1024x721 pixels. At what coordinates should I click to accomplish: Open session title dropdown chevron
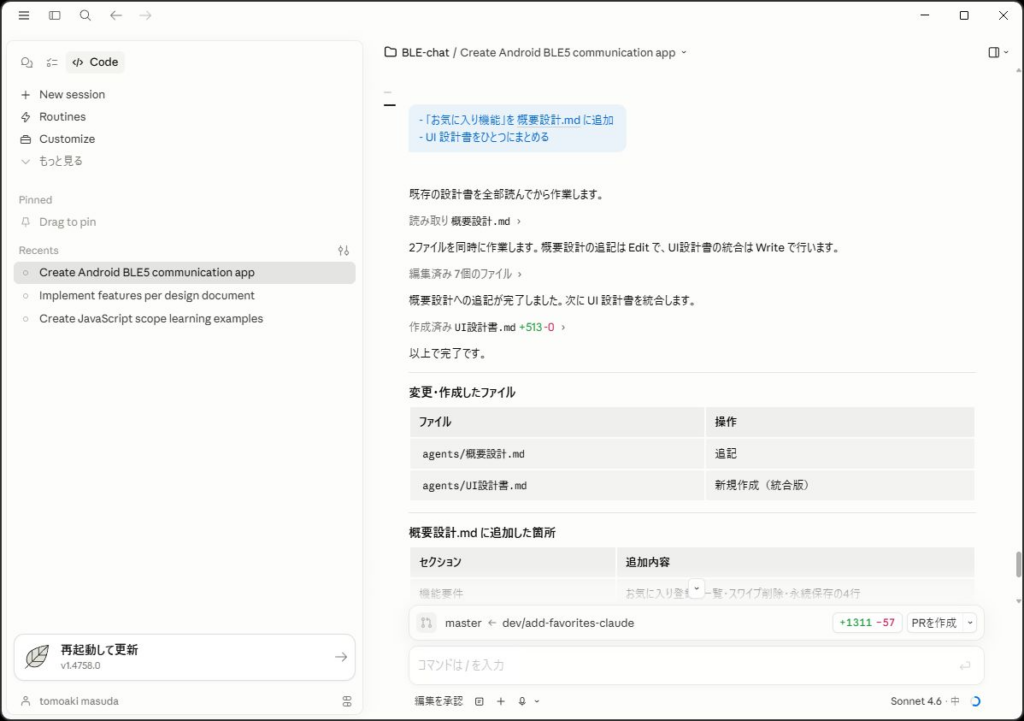click(x=684, y=52)
